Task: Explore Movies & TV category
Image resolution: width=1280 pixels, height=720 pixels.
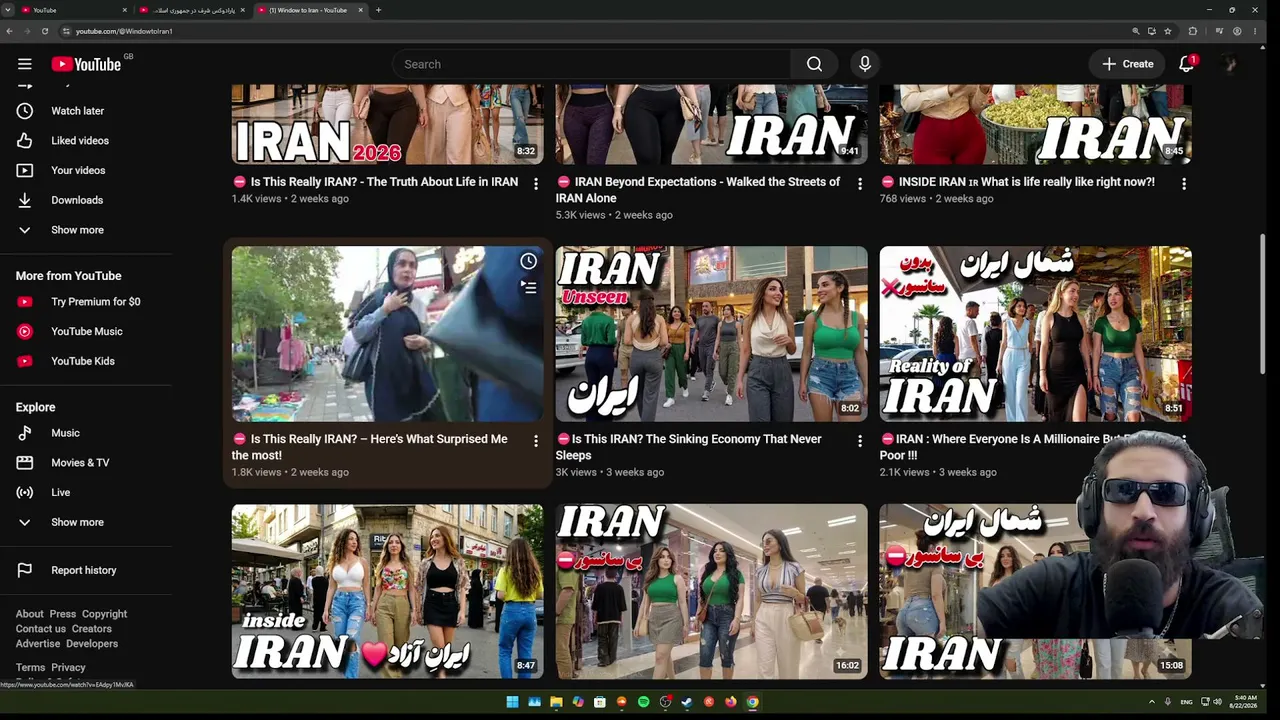Action: pos(80,463)
